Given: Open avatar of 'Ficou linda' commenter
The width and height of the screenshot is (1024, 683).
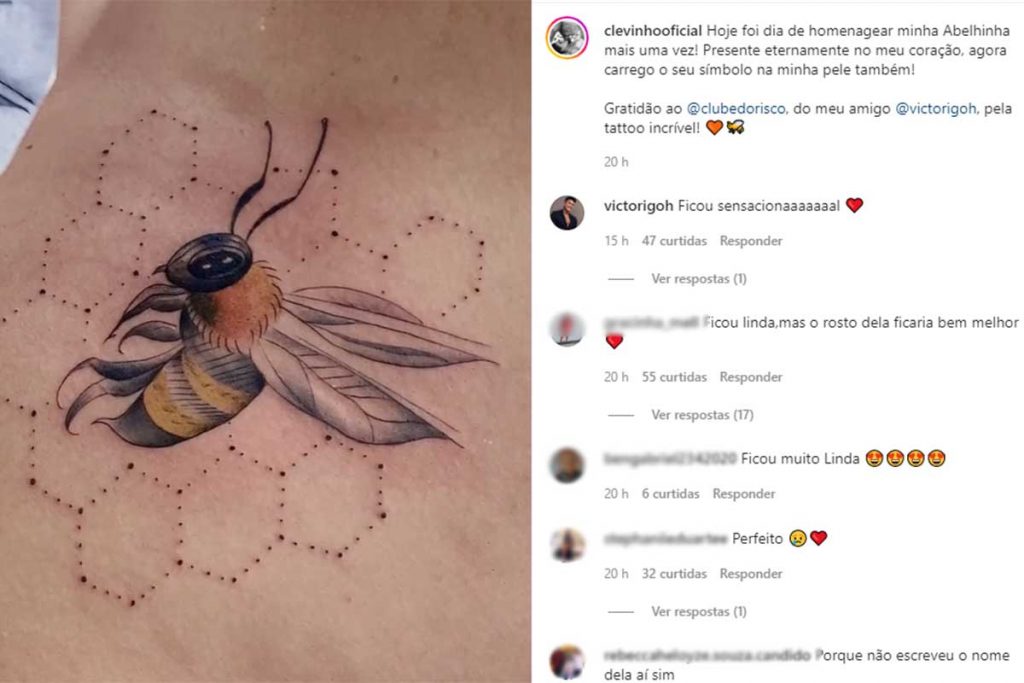Looking at the screenshot, I should click(x=567, y=329).
